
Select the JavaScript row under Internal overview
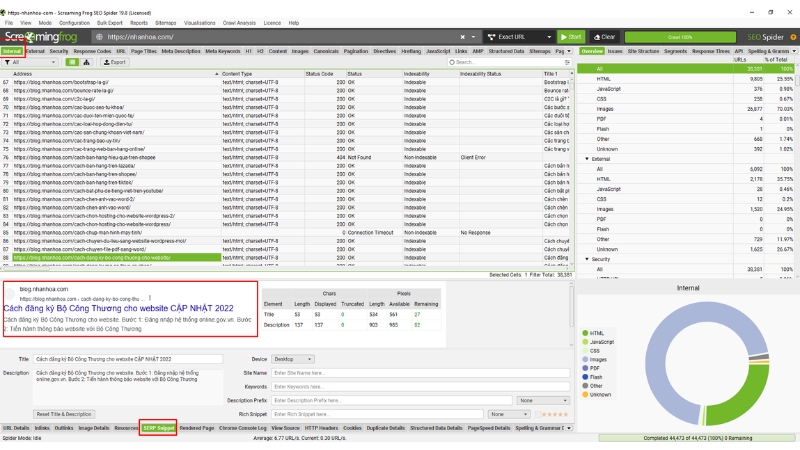tap(686, 89)
